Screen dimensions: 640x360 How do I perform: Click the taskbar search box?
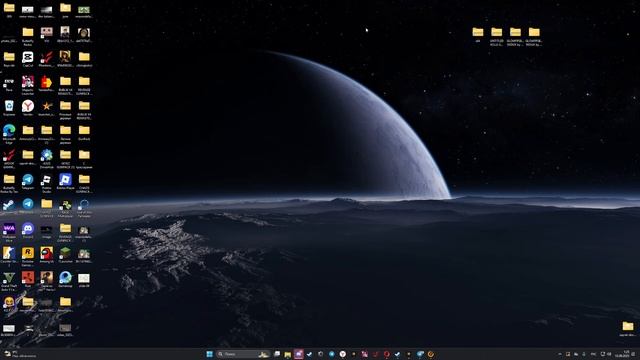[243, 354]
